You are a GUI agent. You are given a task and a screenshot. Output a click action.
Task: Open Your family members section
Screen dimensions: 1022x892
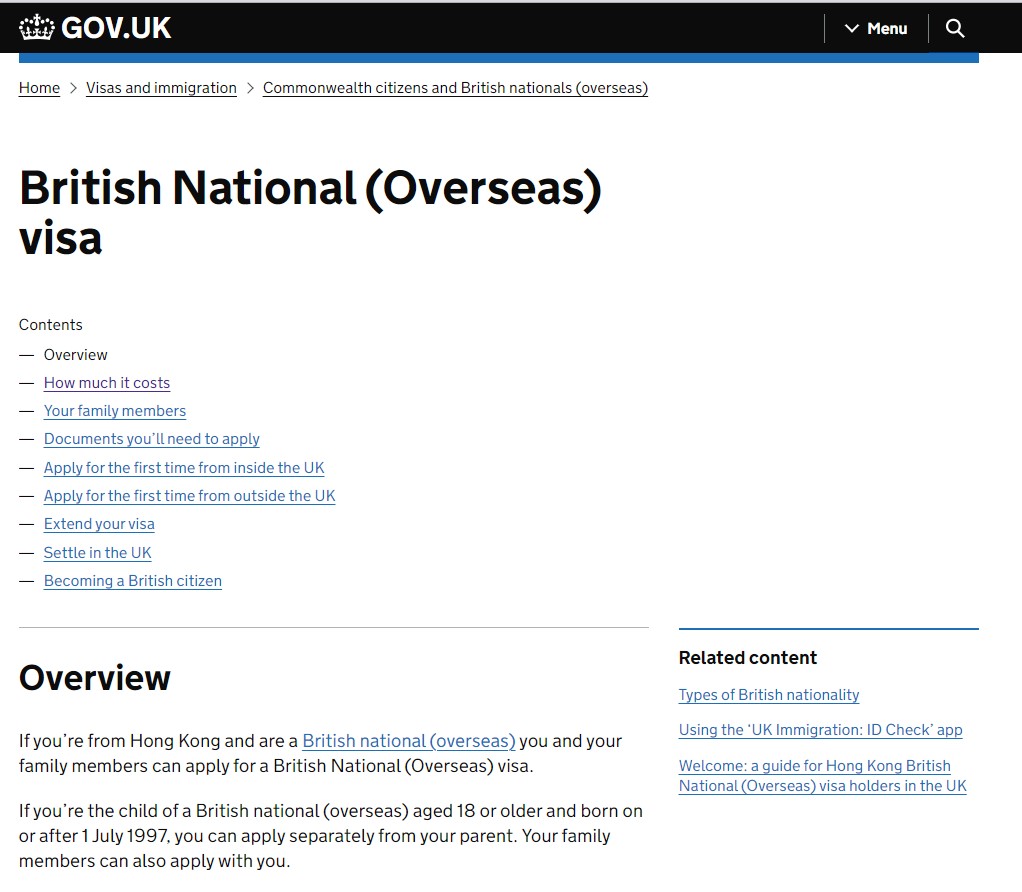[x=115, y=411]
